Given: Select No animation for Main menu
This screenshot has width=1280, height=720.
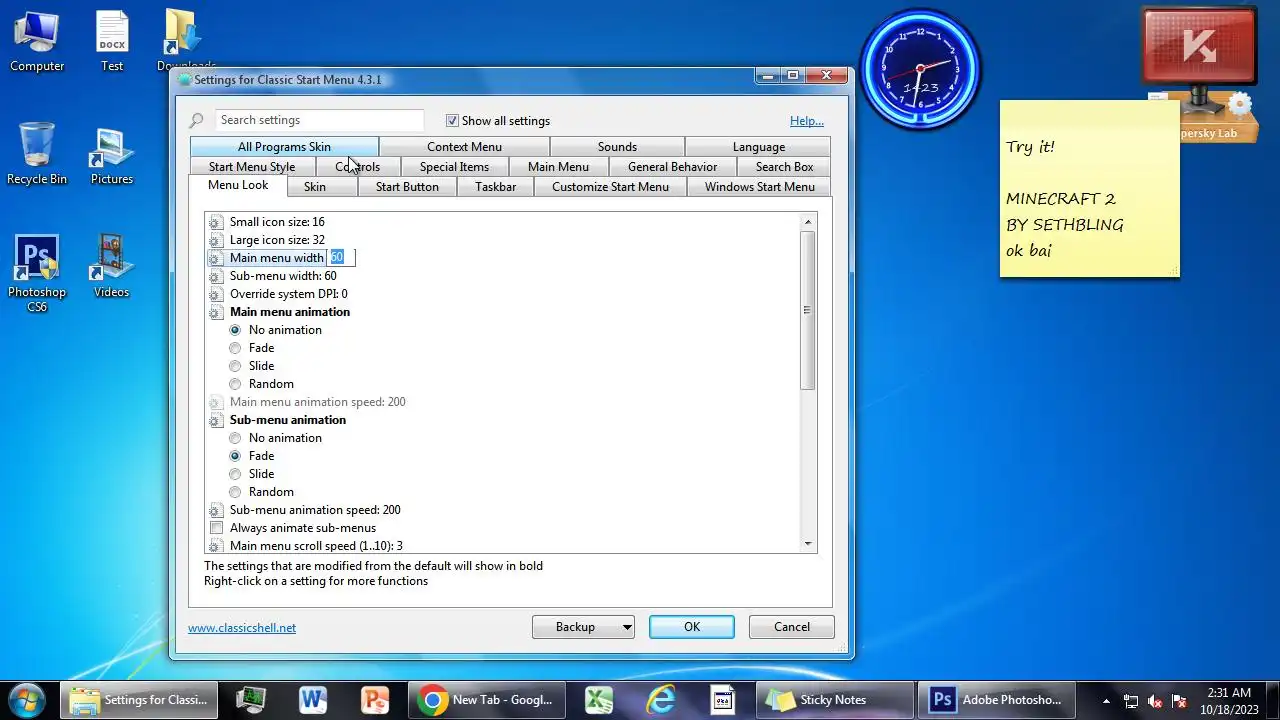Looking at the screenshot, I should tap(236, 330).
